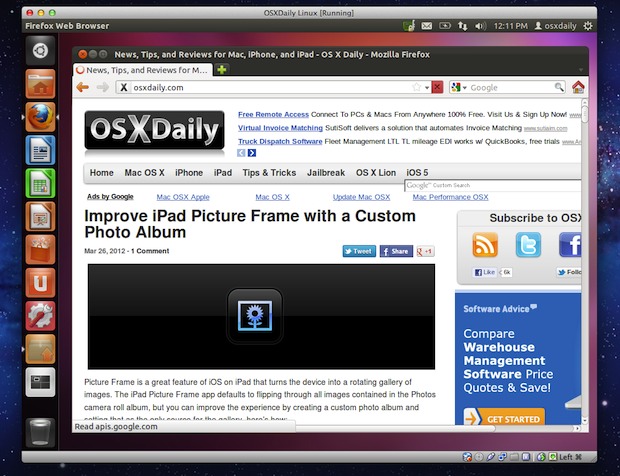The image size is (620, 476).
Task: Open Home nav menu item
Action: coord(102,173)
